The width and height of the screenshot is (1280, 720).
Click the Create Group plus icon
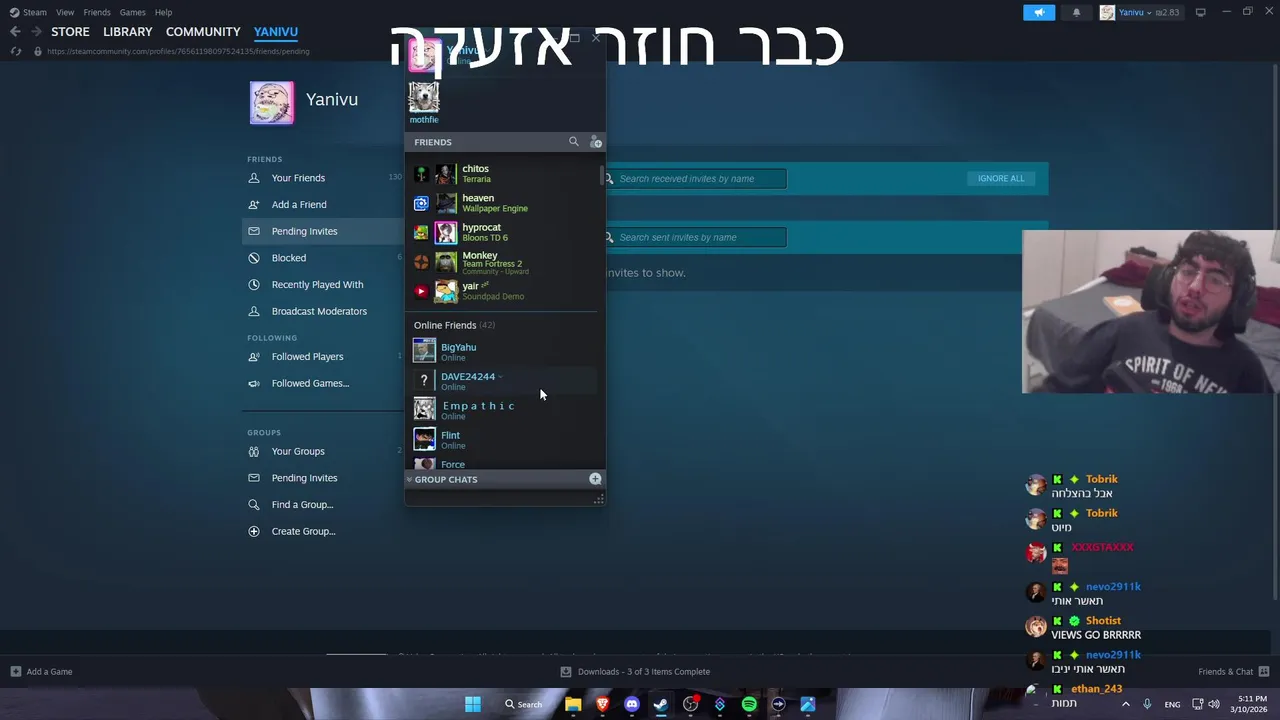254,531
